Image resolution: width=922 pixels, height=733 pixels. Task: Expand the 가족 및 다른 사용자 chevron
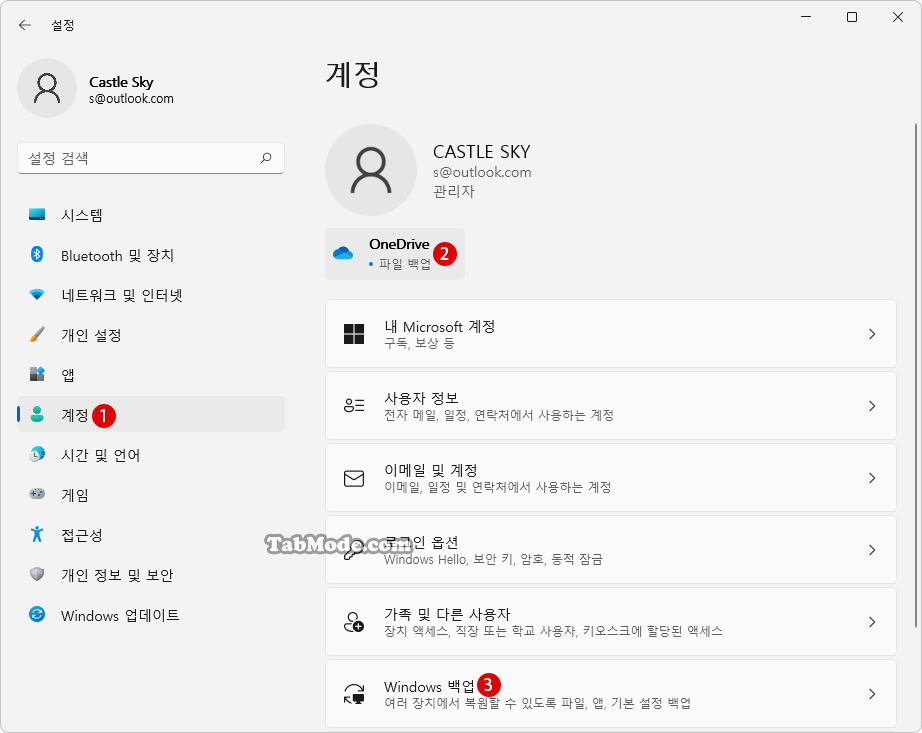pos(872,622)
